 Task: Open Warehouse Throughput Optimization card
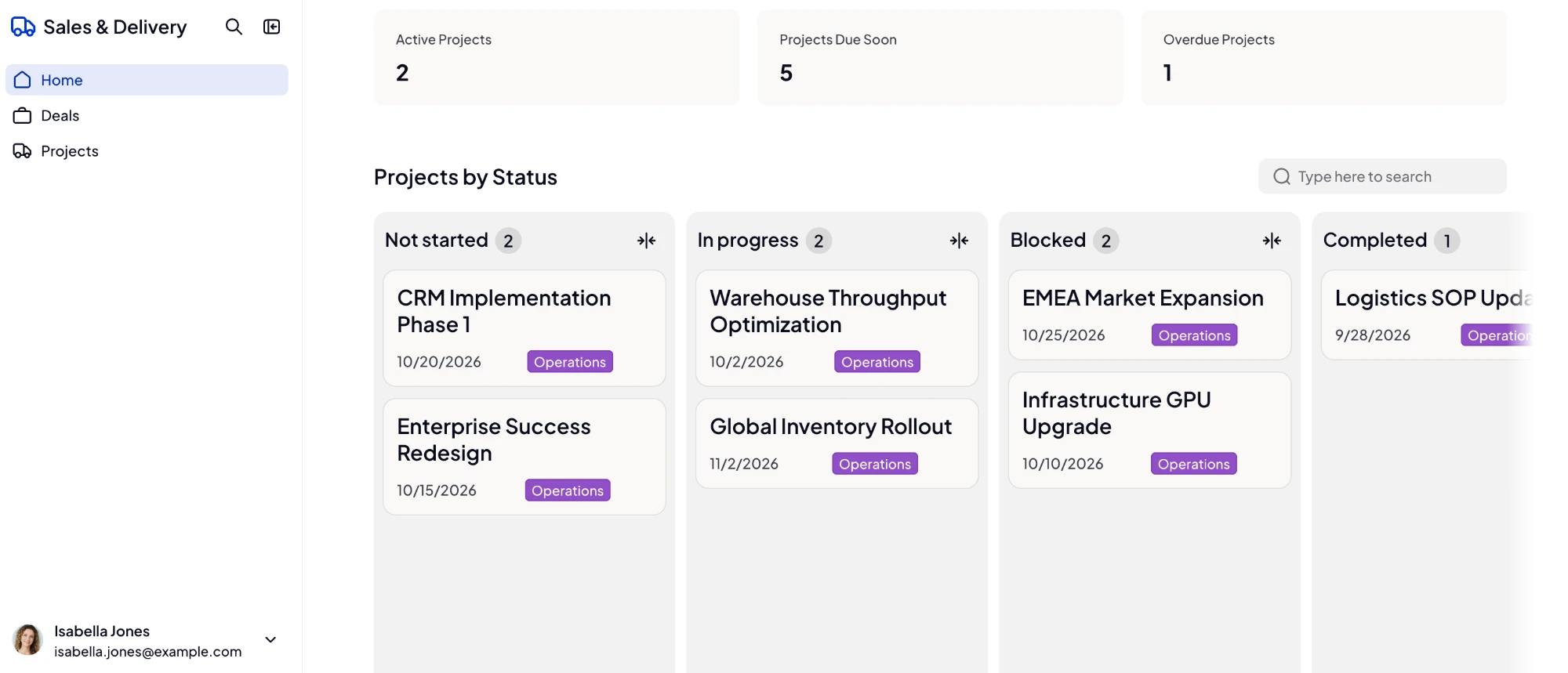click(837, 328)
